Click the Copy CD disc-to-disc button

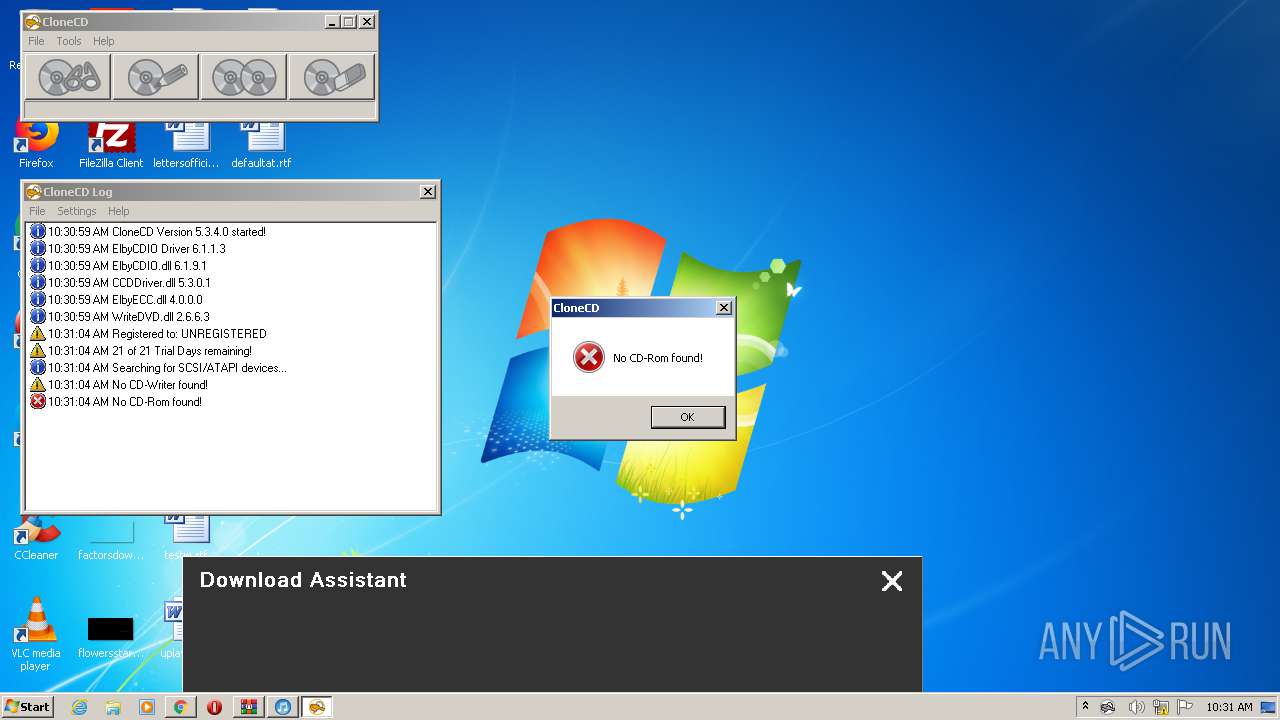244,76
